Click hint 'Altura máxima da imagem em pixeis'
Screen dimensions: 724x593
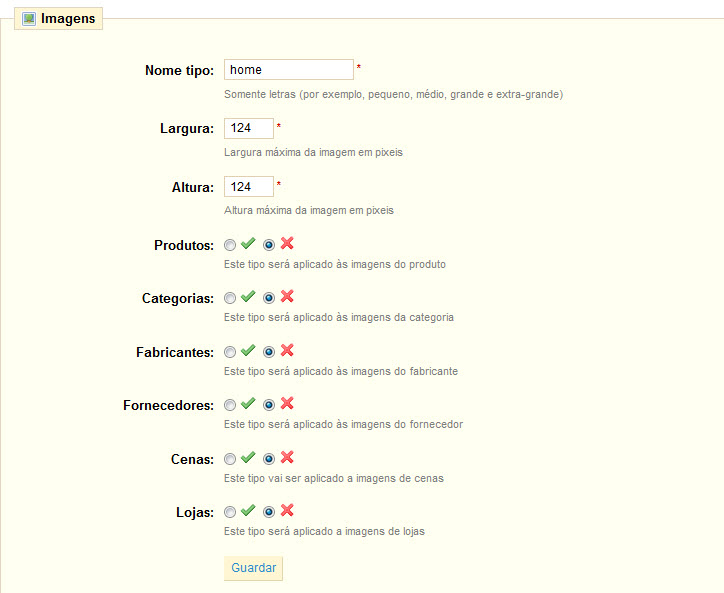pos(309,211)
